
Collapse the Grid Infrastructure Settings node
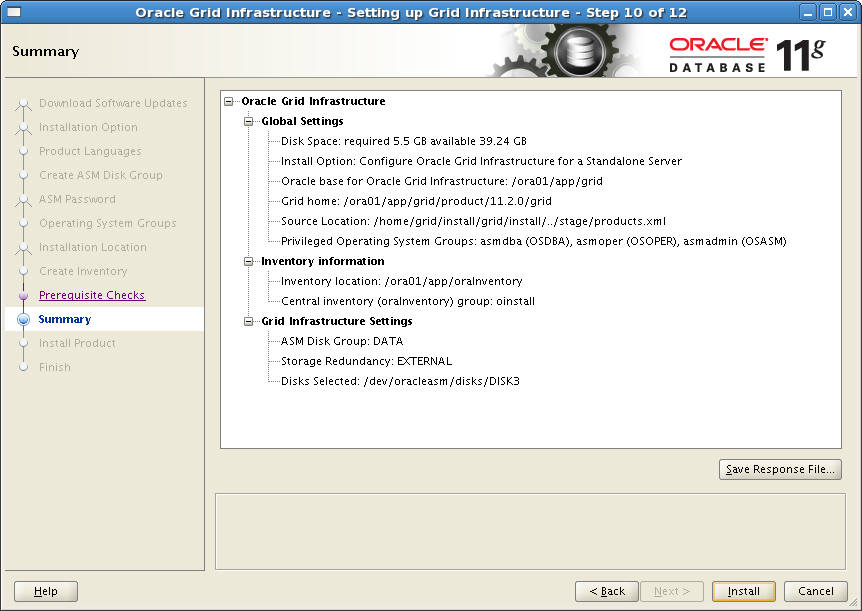tap(248, 321)
